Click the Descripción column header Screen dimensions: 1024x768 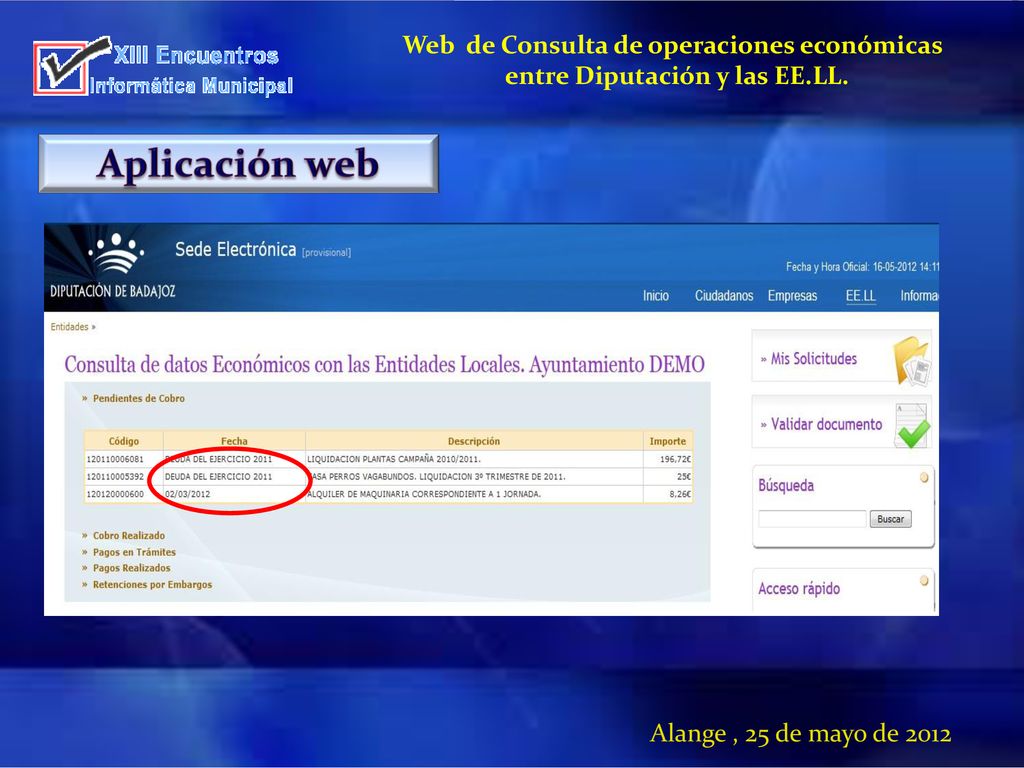(x=474, y=441)
